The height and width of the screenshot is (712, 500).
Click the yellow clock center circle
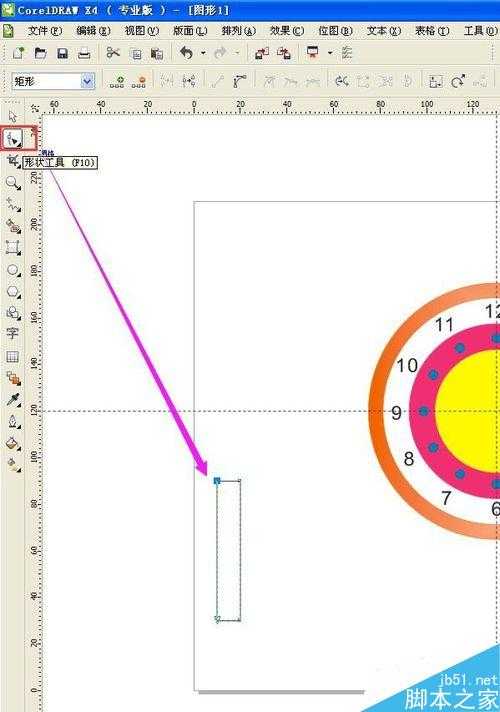click(x=468, y=411)
